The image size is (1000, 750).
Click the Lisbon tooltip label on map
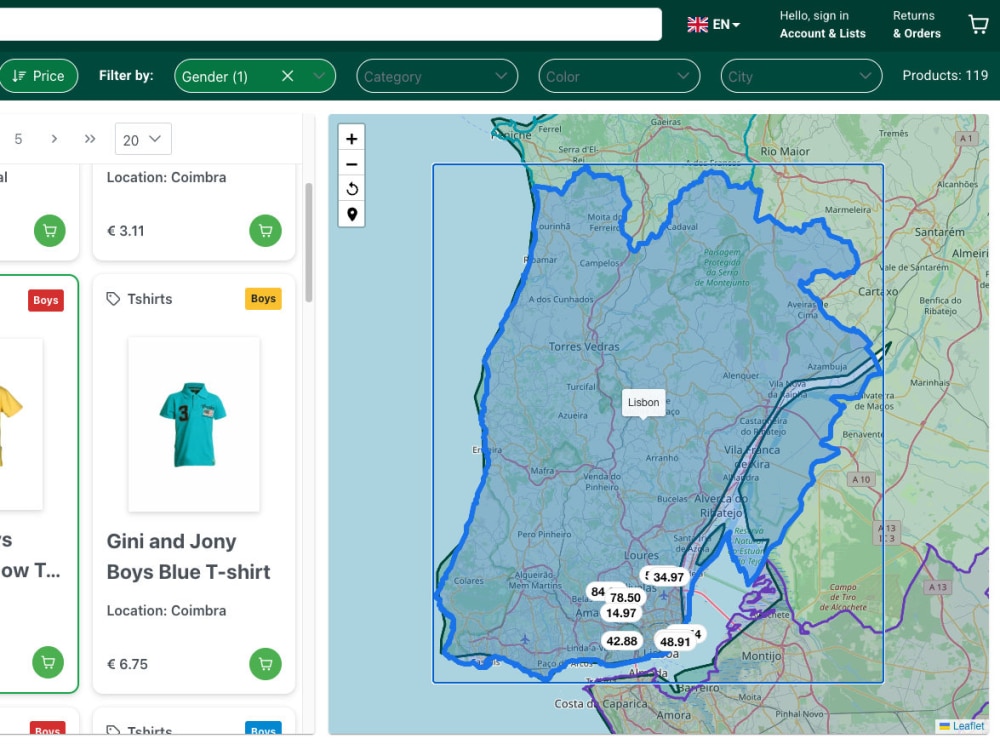[643, 402]
